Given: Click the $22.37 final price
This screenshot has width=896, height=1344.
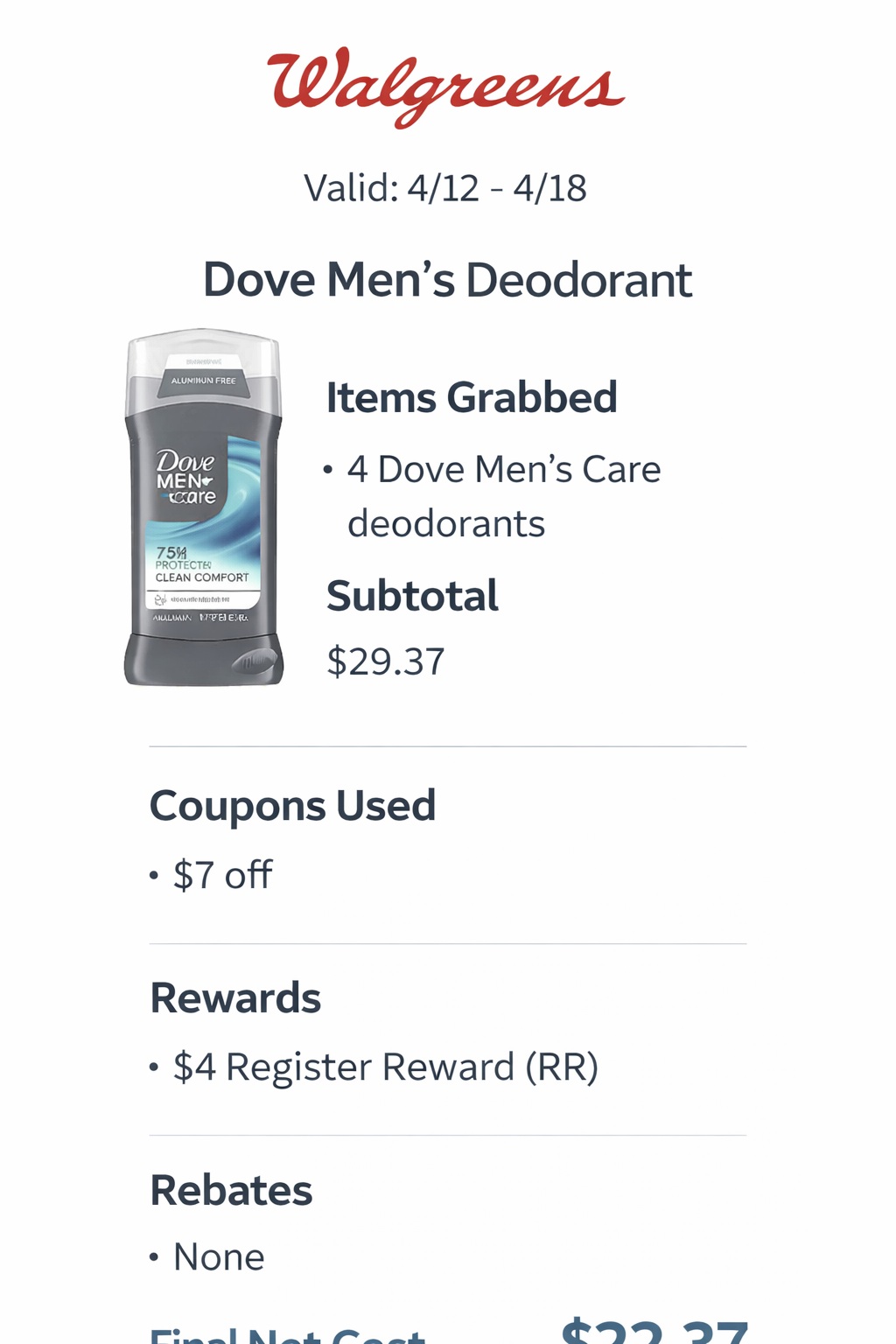Looking at the screenshot, I should pyautogui.click(x=654, y=1332).
